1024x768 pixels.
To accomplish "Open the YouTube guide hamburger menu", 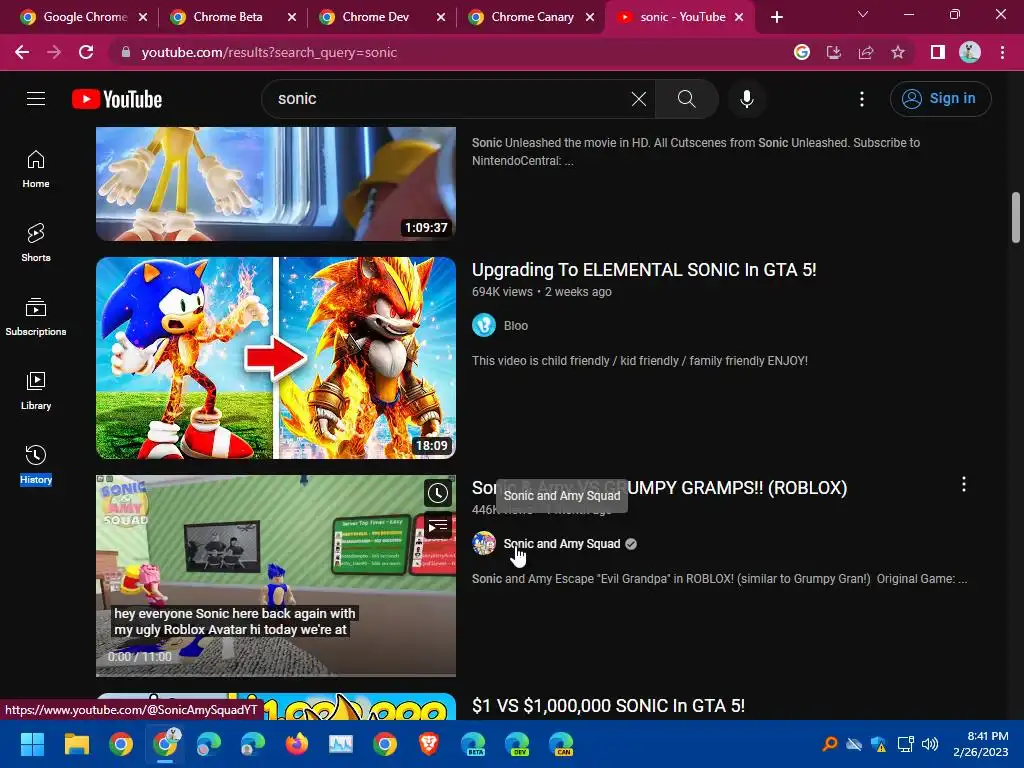I will tap(36, 99).
